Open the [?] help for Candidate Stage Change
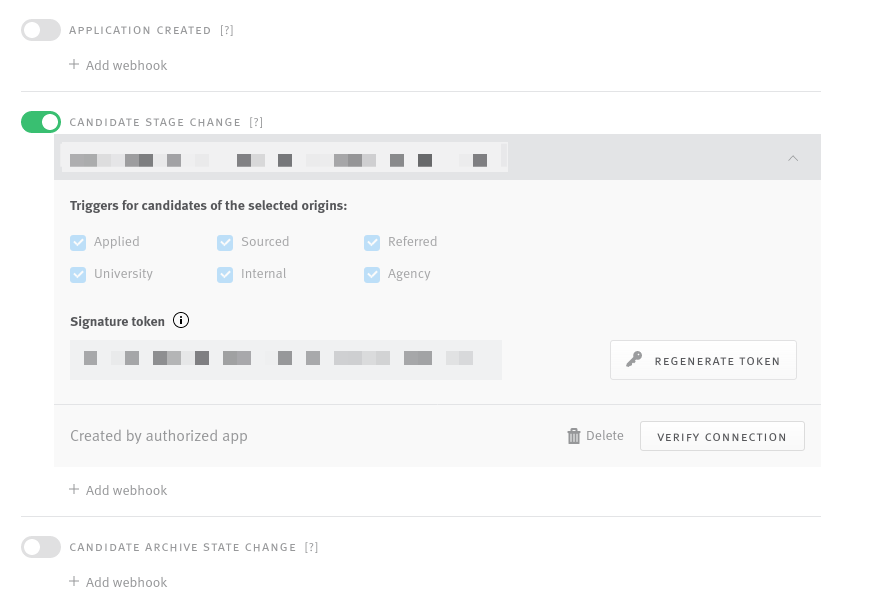The width and height of the screenshot is (891, 603). click(256, 123)
